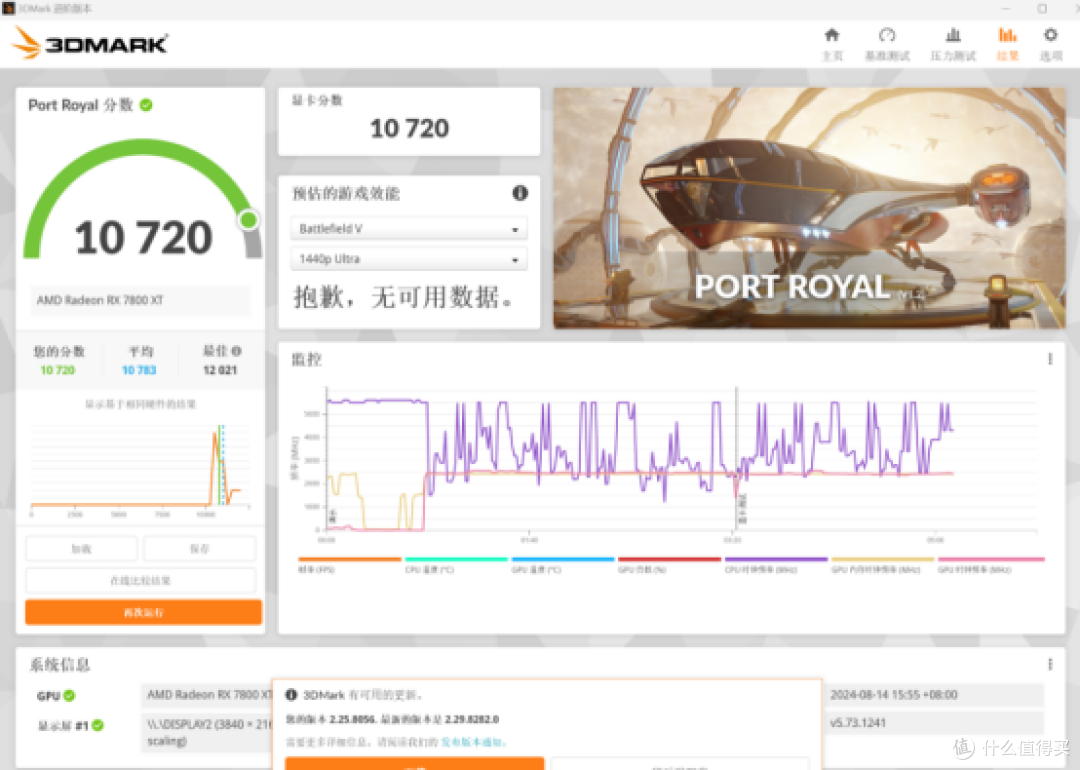Click Compare result online (在线比较结果) button
Screen dimensions: 1080x770
pyautogui.click(x=141, y=581)
